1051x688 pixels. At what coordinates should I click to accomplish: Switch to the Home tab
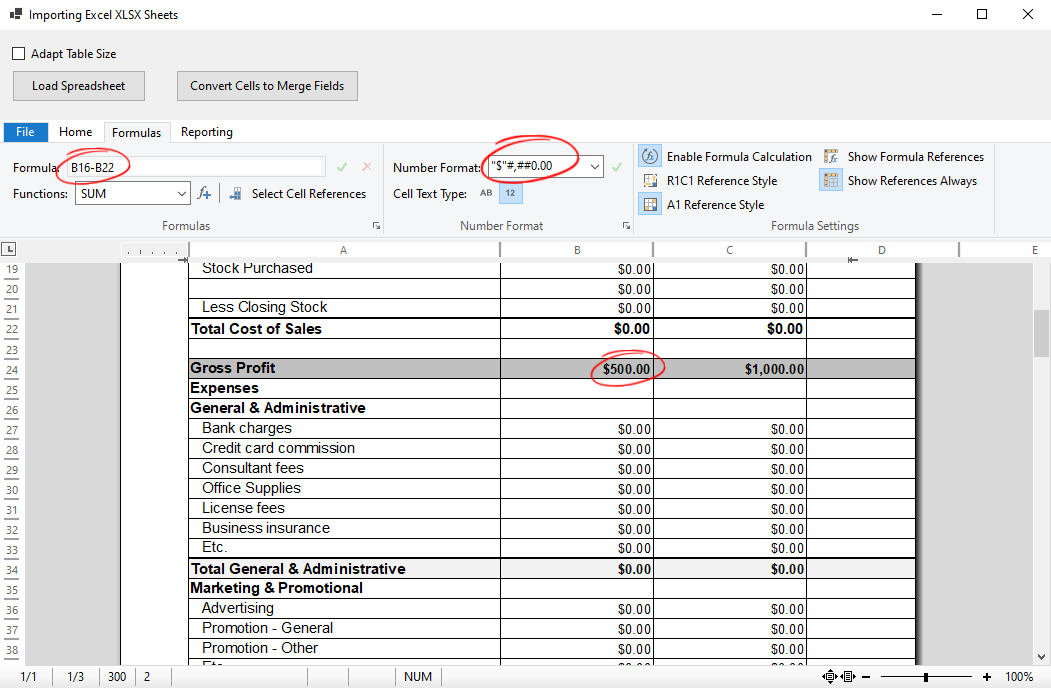pyautogui.click(x=76, y=132)
